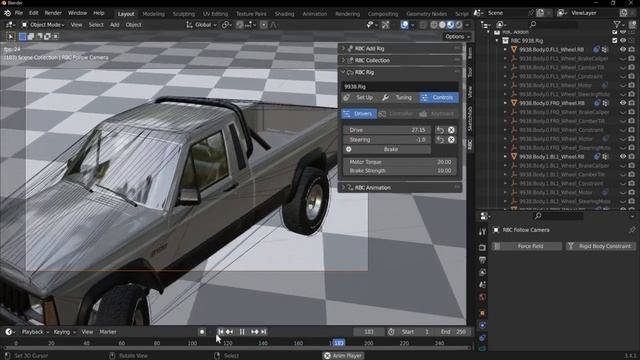The width and height of the screenshot is (640, 360).
Task: Toggle viewport overlays icon
Action: (404, 25)
